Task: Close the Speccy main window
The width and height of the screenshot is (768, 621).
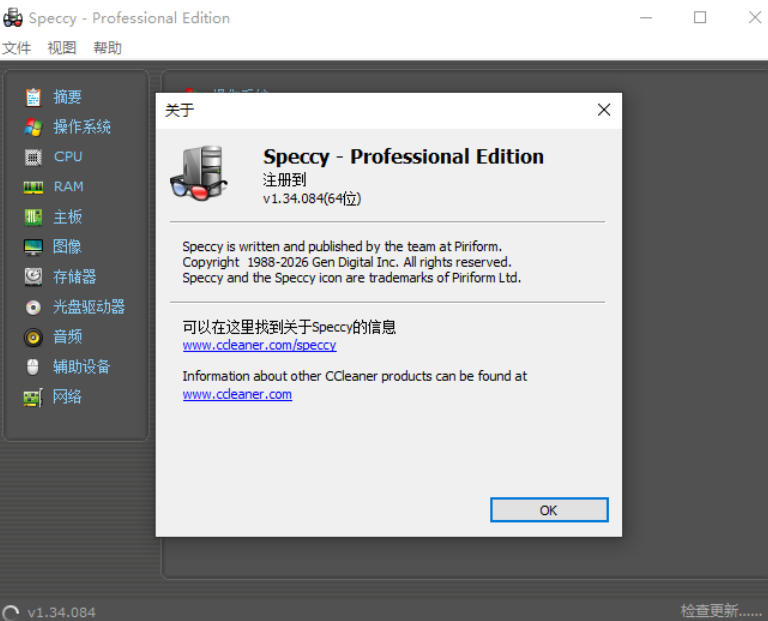Action: pos(755,18)
